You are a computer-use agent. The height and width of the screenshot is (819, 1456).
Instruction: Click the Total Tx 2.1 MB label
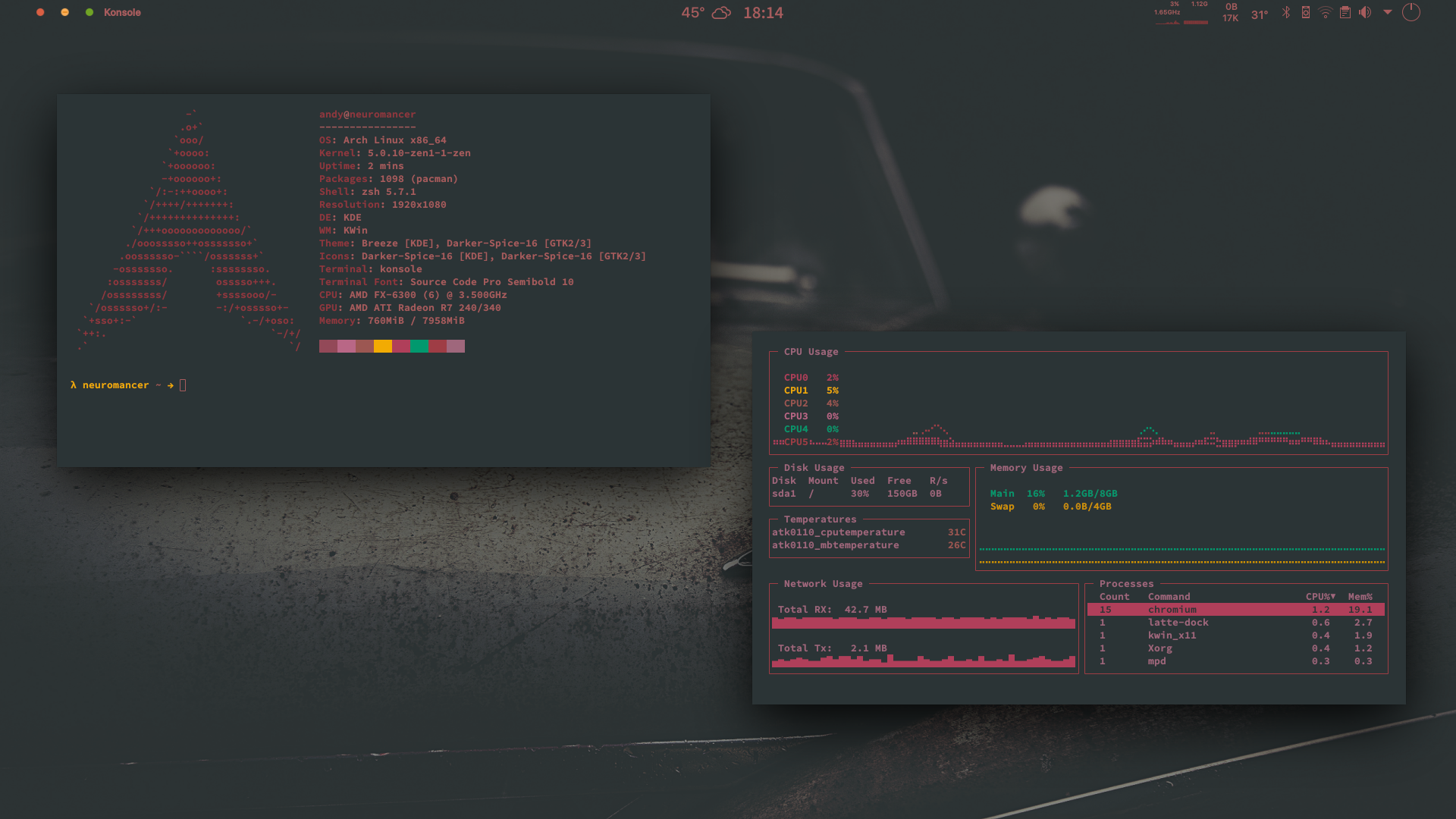(833, 648)
